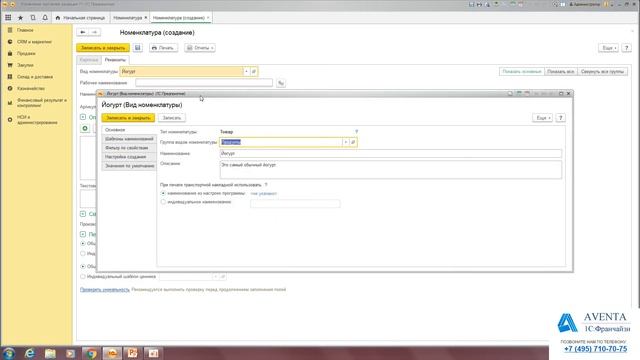The height and width of the screenshot is (360, 640).
Task: Open Группа видов номенклатуры value with open icon
Action: point(353,142)
